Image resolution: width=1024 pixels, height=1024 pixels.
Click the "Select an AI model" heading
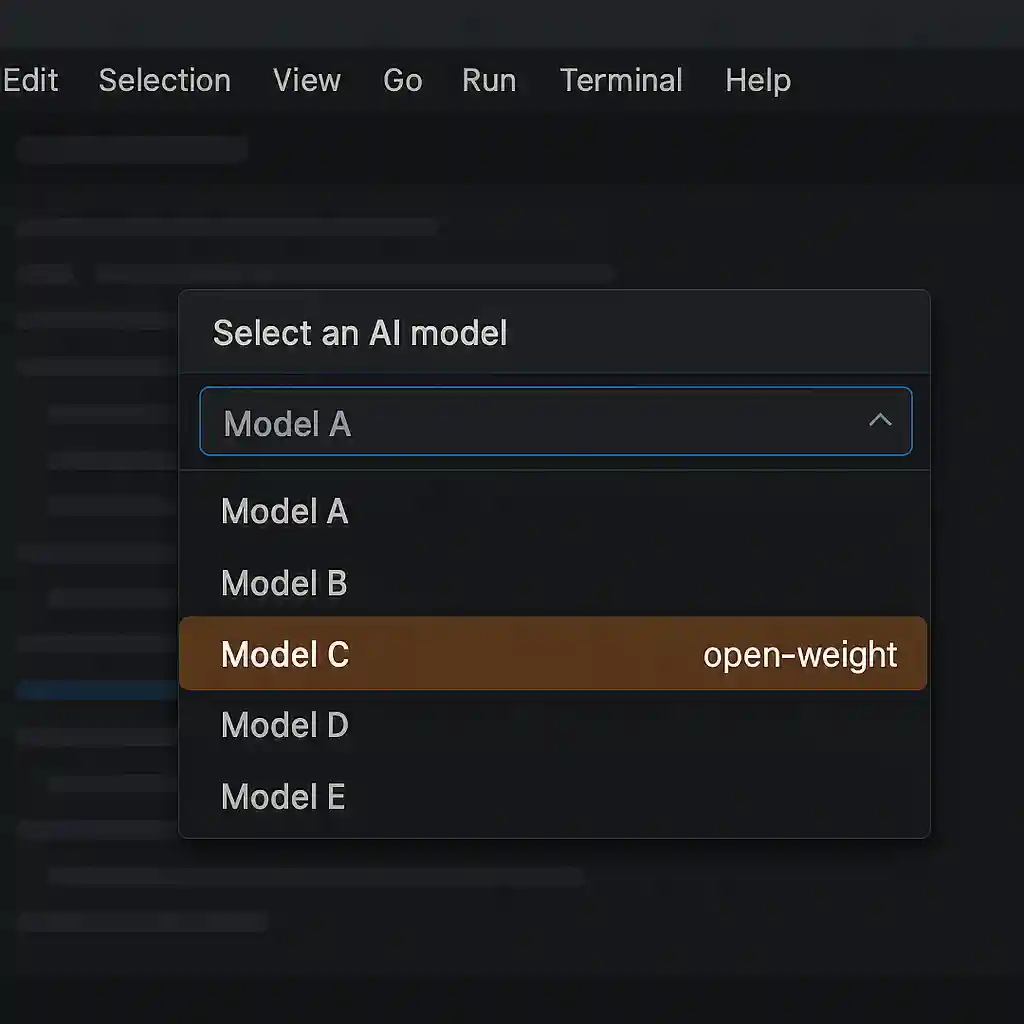coord(360,333)
